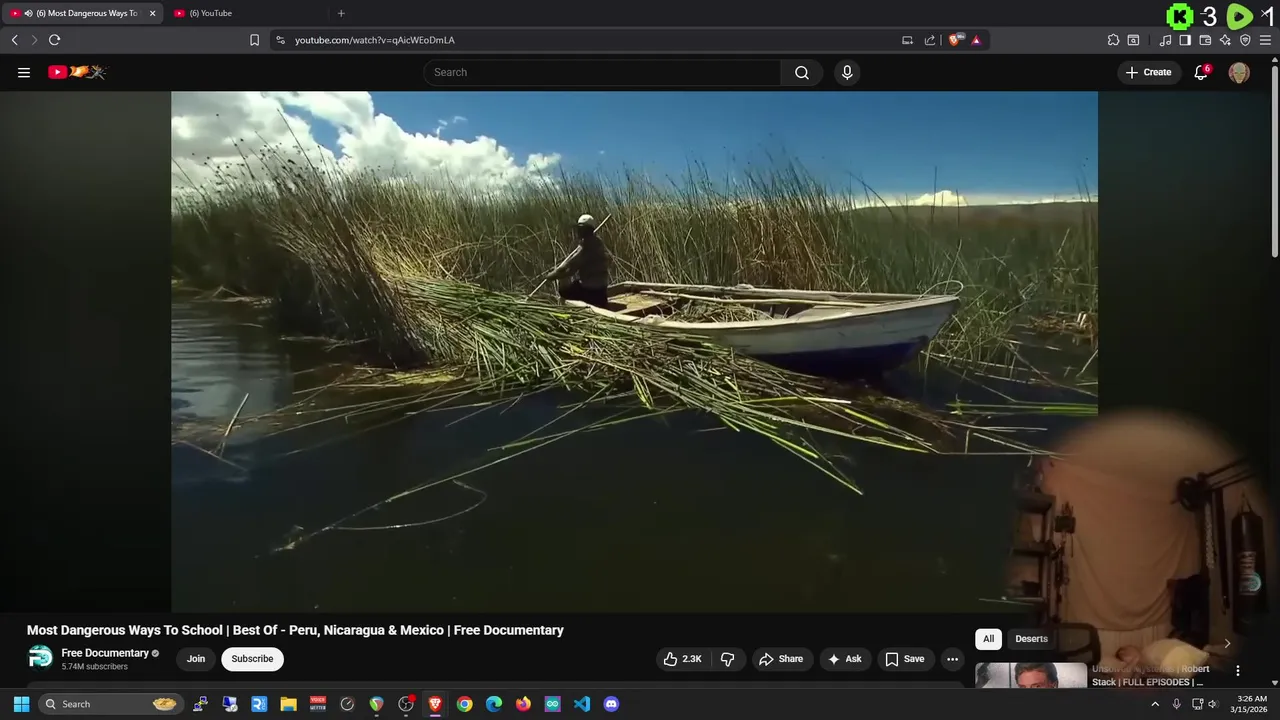Screen dimensions: 1280x720
Task: Click the Join button
Action: pyautogui.click(x=196, y=659)
